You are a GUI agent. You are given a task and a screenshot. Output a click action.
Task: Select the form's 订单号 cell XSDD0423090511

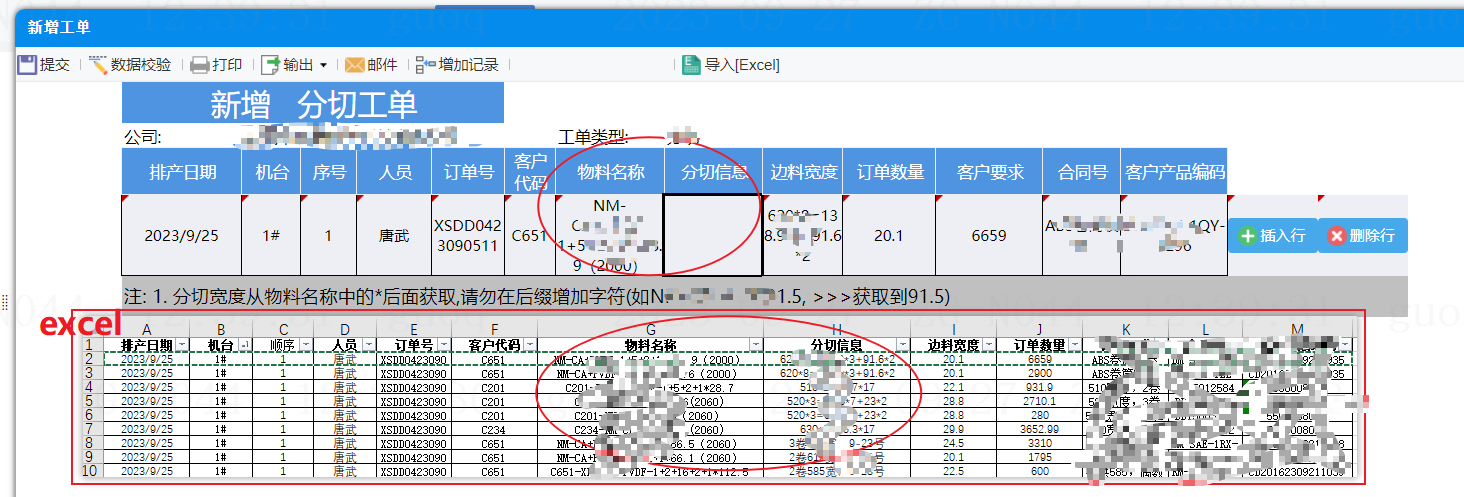(x=468, y=236)
